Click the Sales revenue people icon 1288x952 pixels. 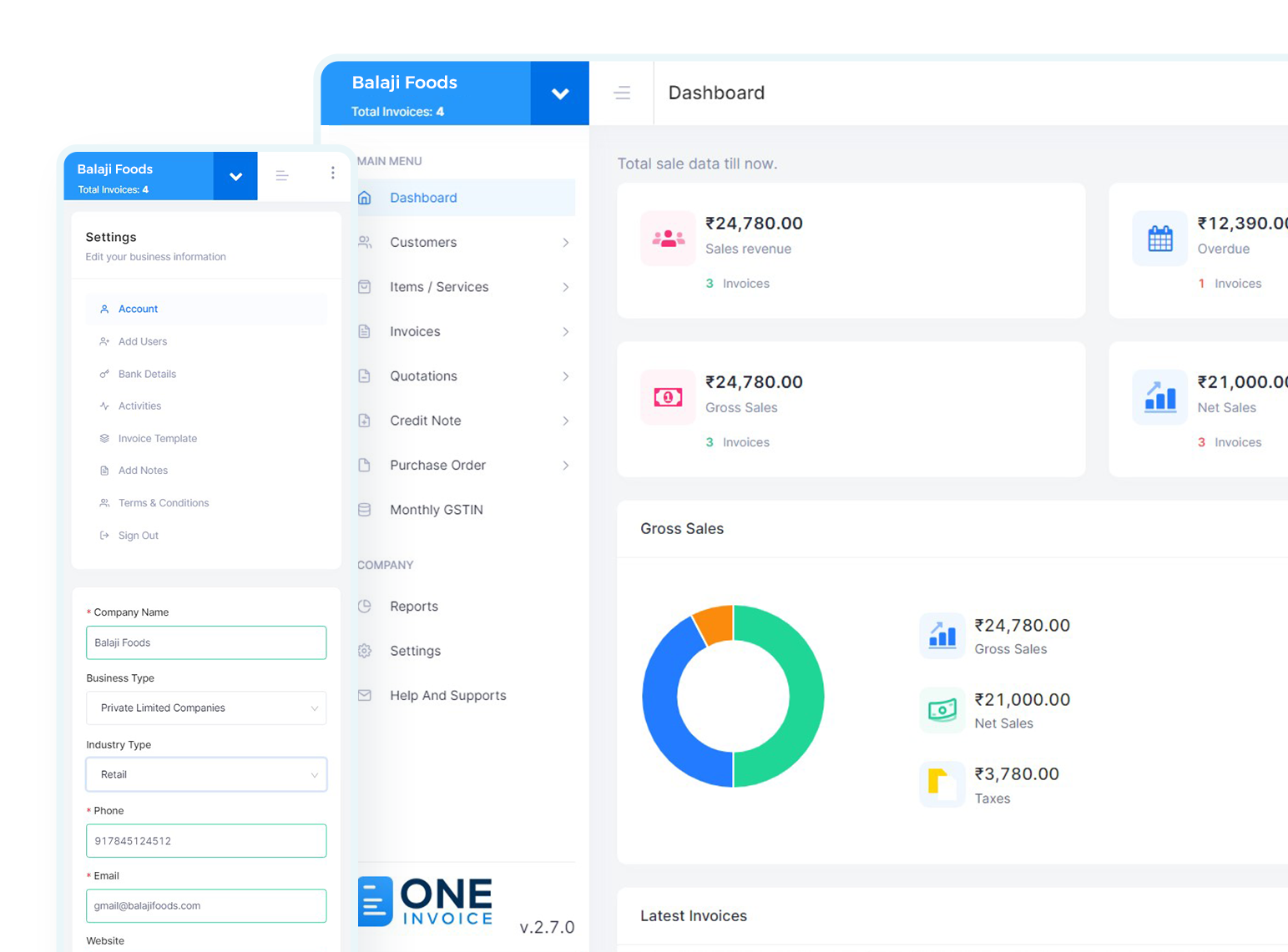tap(668, 239)
